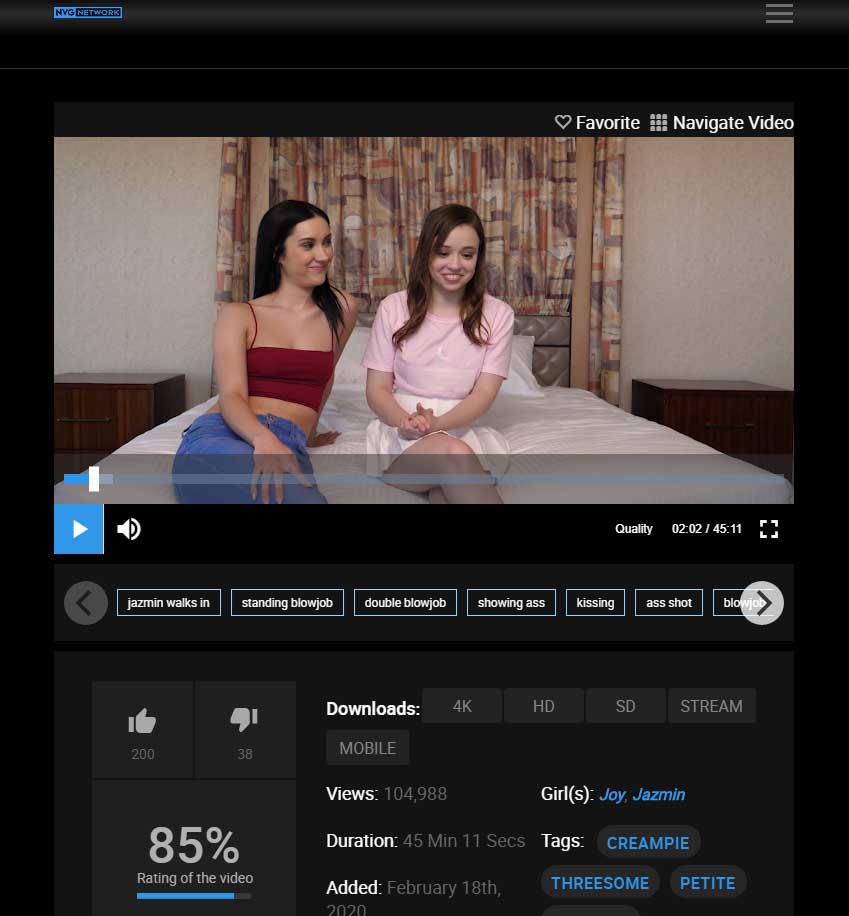The image size is (849, 916).
Task: Click the video progress slider handle
Action: [93, 479]
